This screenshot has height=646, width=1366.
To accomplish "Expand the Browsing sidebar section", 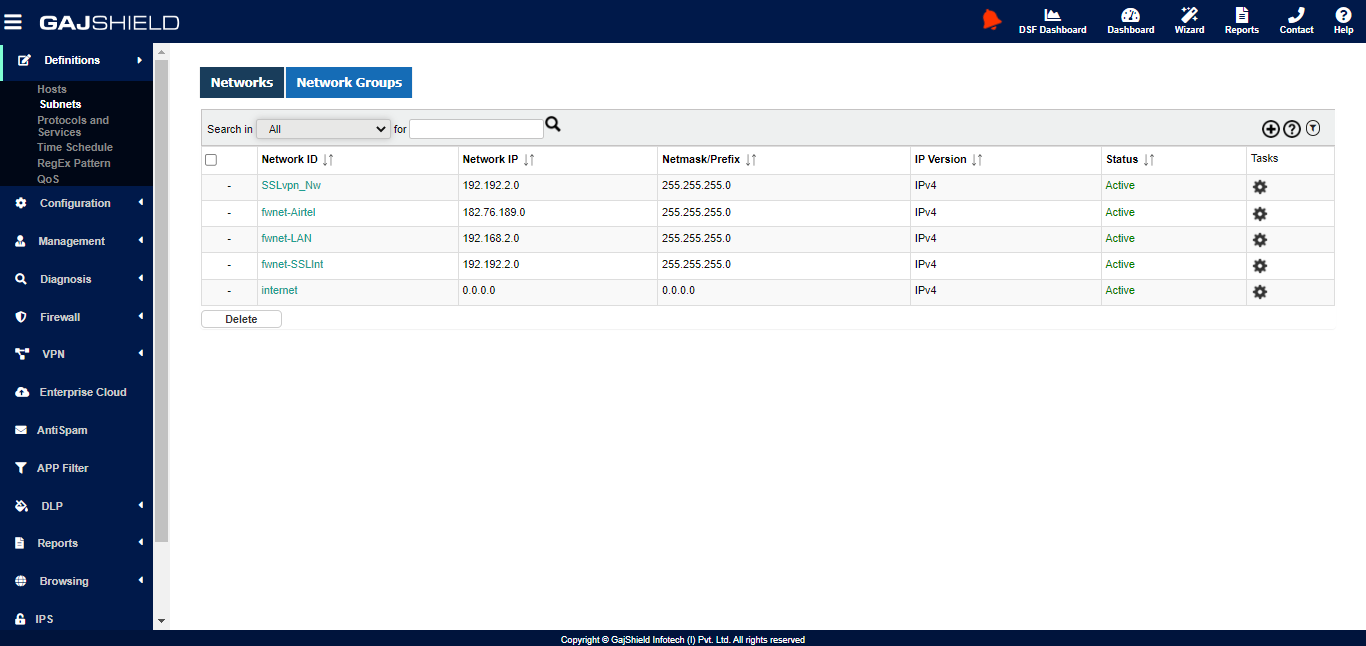I will point(76,581).
